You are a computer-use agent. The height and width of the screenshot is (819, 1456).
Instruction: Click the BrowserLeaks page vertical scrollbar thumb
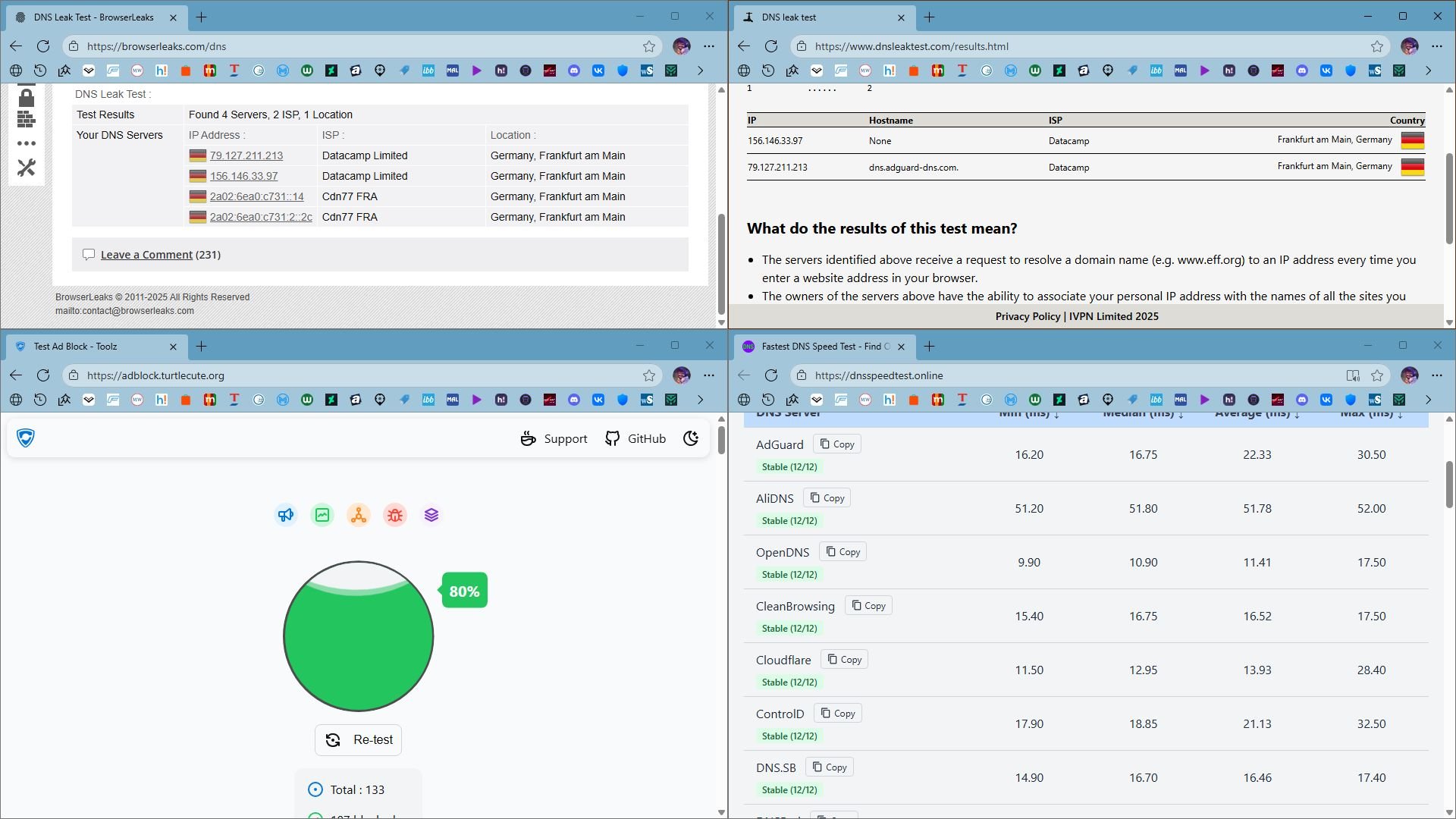(721, 263)
